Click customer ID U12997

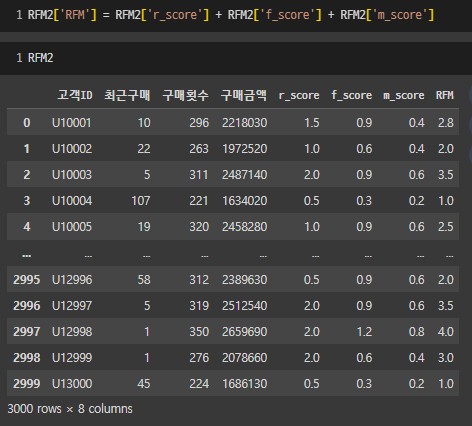(72, 306)
